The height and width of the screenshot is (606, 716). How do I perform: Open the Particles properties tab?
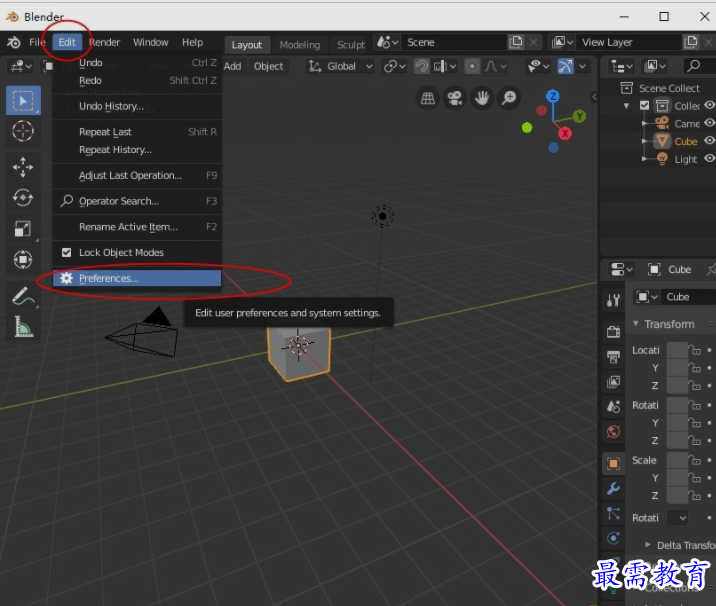click(613, 514)
